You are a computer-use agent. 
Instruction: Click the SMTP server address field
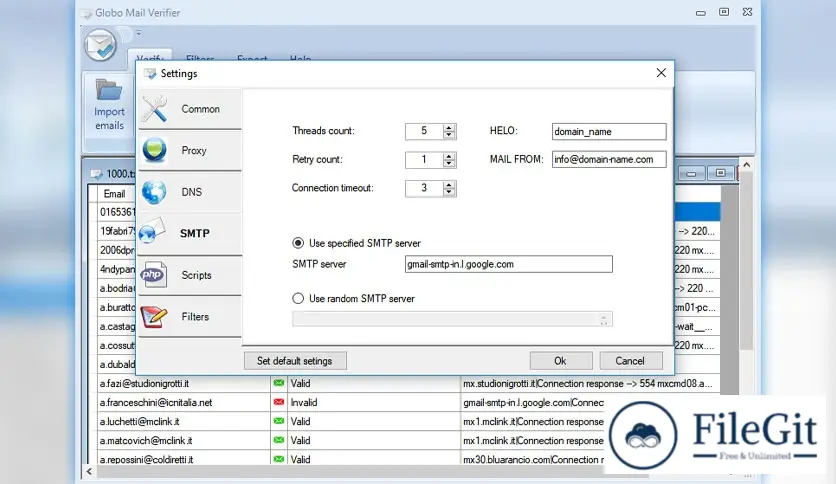509,264
